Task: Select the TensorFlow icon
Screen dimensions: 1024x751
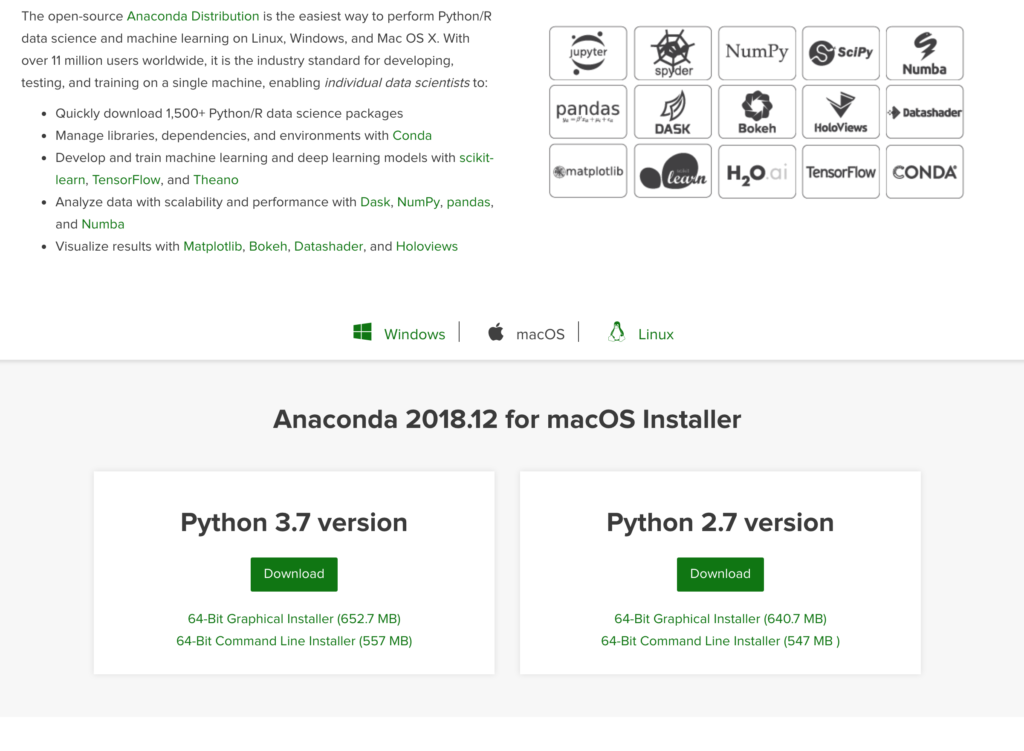Action: (840, 171)
